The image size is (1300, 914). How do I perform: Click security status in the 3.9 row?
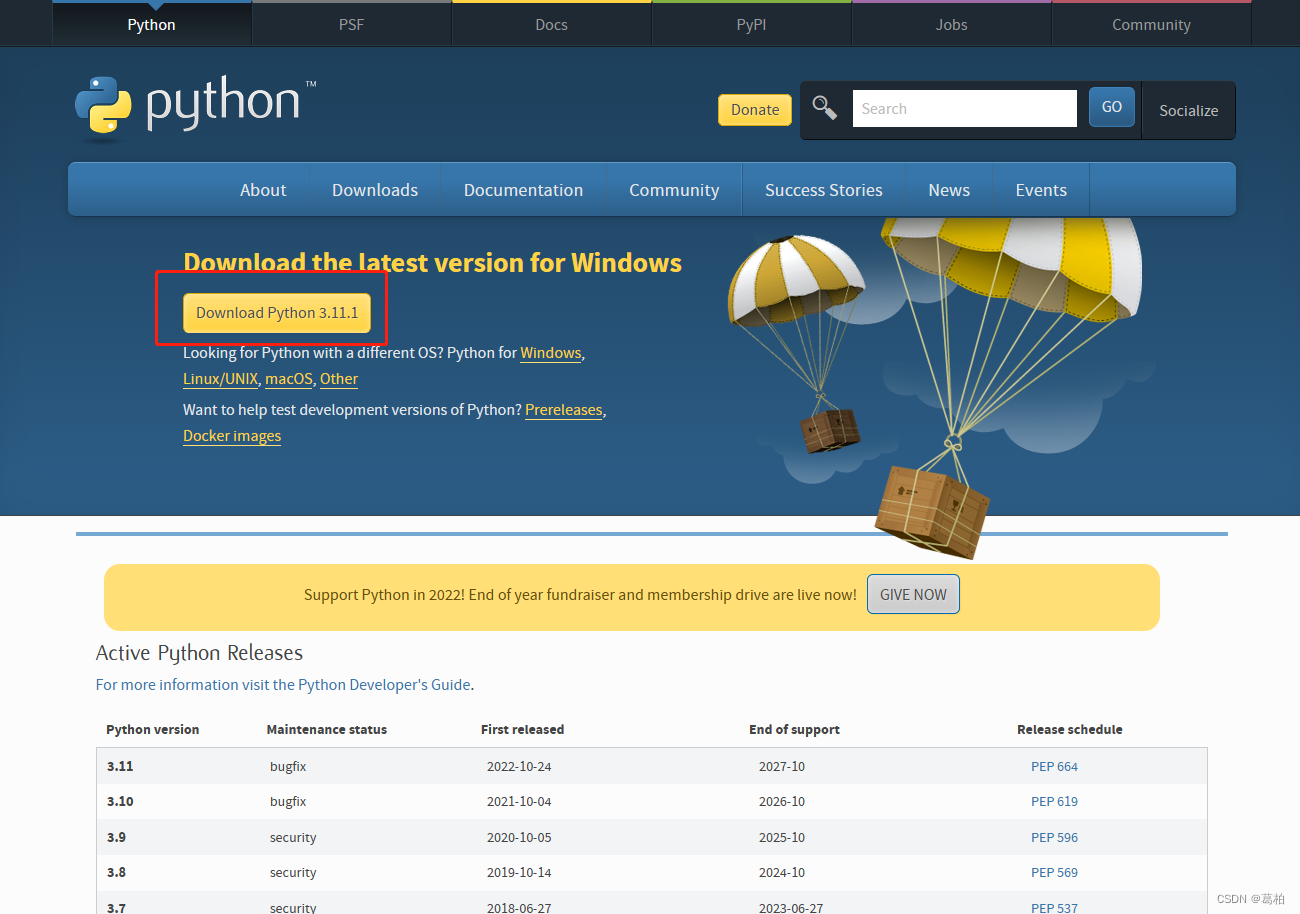pos(293,838)
